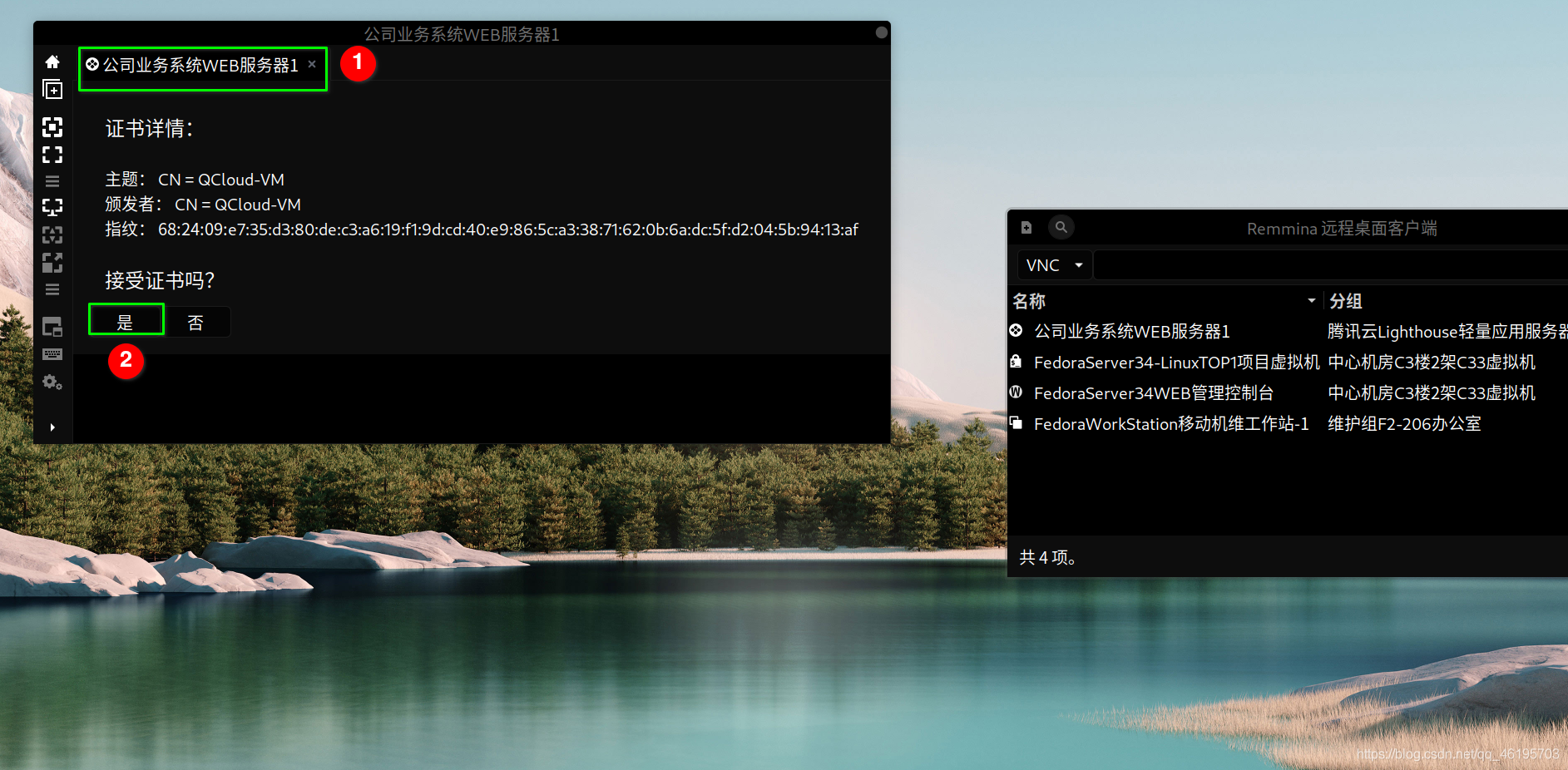Focus the quick connect address field
The width and height of the screenshot is (1568, 770).
tap(1330, 265)
